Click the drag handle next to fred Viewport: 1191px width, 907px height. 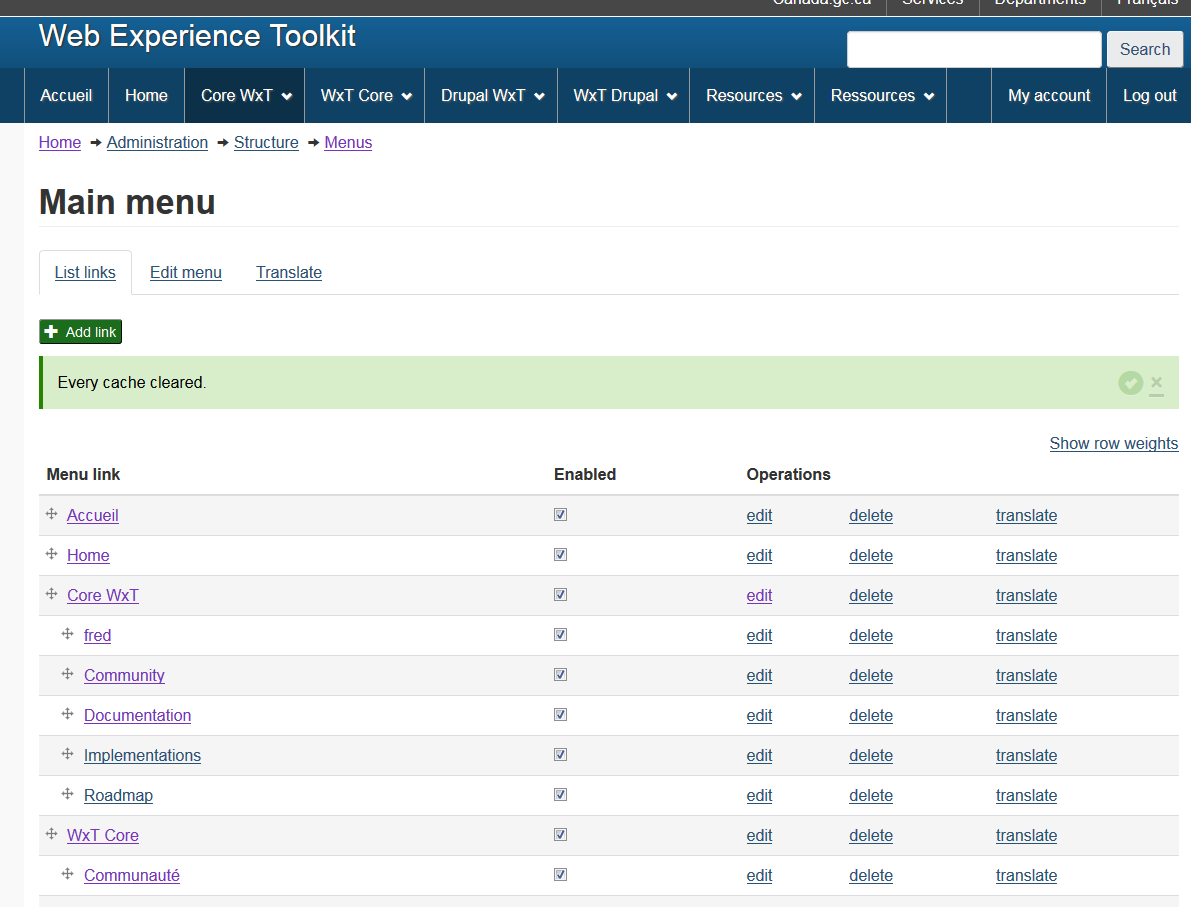pyautogui.click(x=68, y=634)
